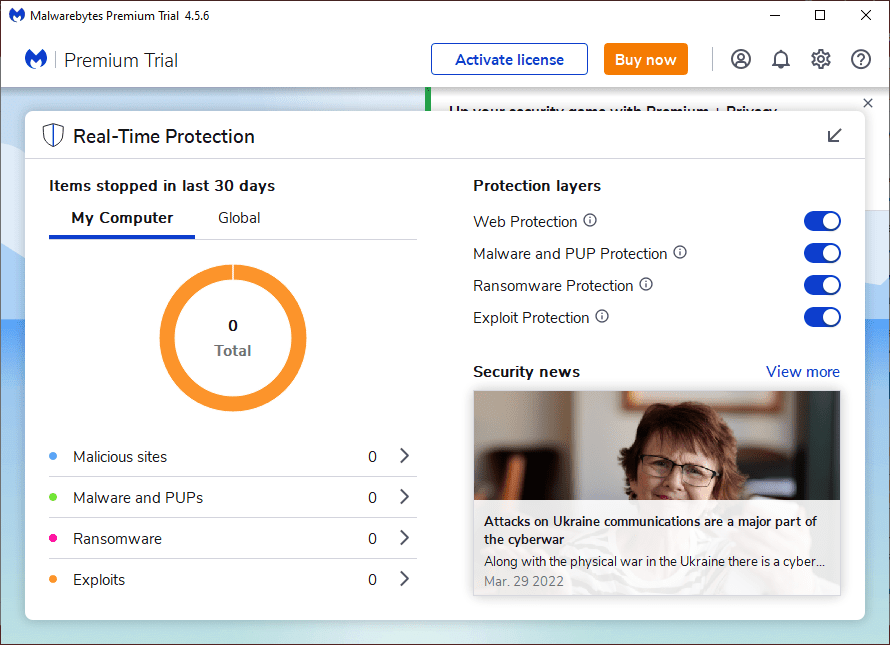
Task: Switch to the Global tab
Action: (239, 218)
